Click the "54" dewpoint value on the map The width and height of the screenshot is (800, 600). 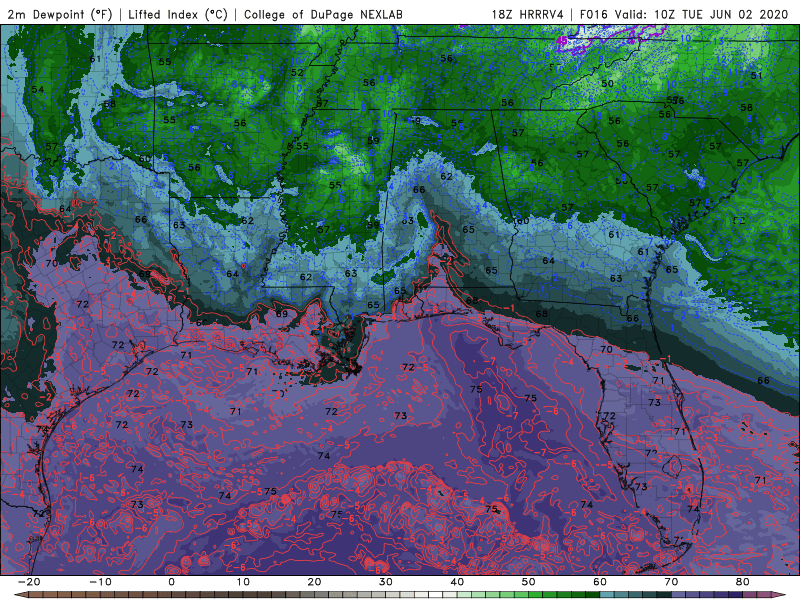tap(38, 90)
